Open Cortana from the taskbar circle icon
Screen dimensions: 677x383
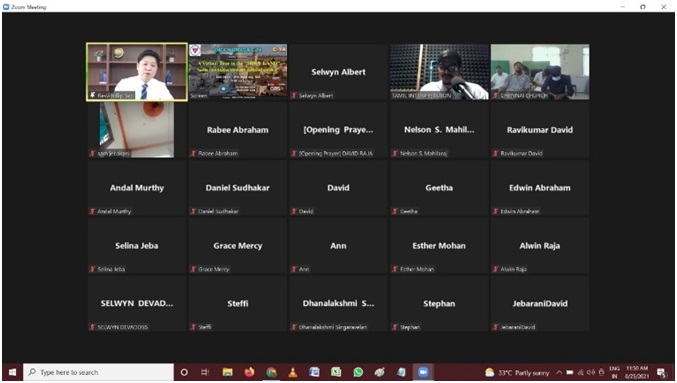tap(184, 372)
